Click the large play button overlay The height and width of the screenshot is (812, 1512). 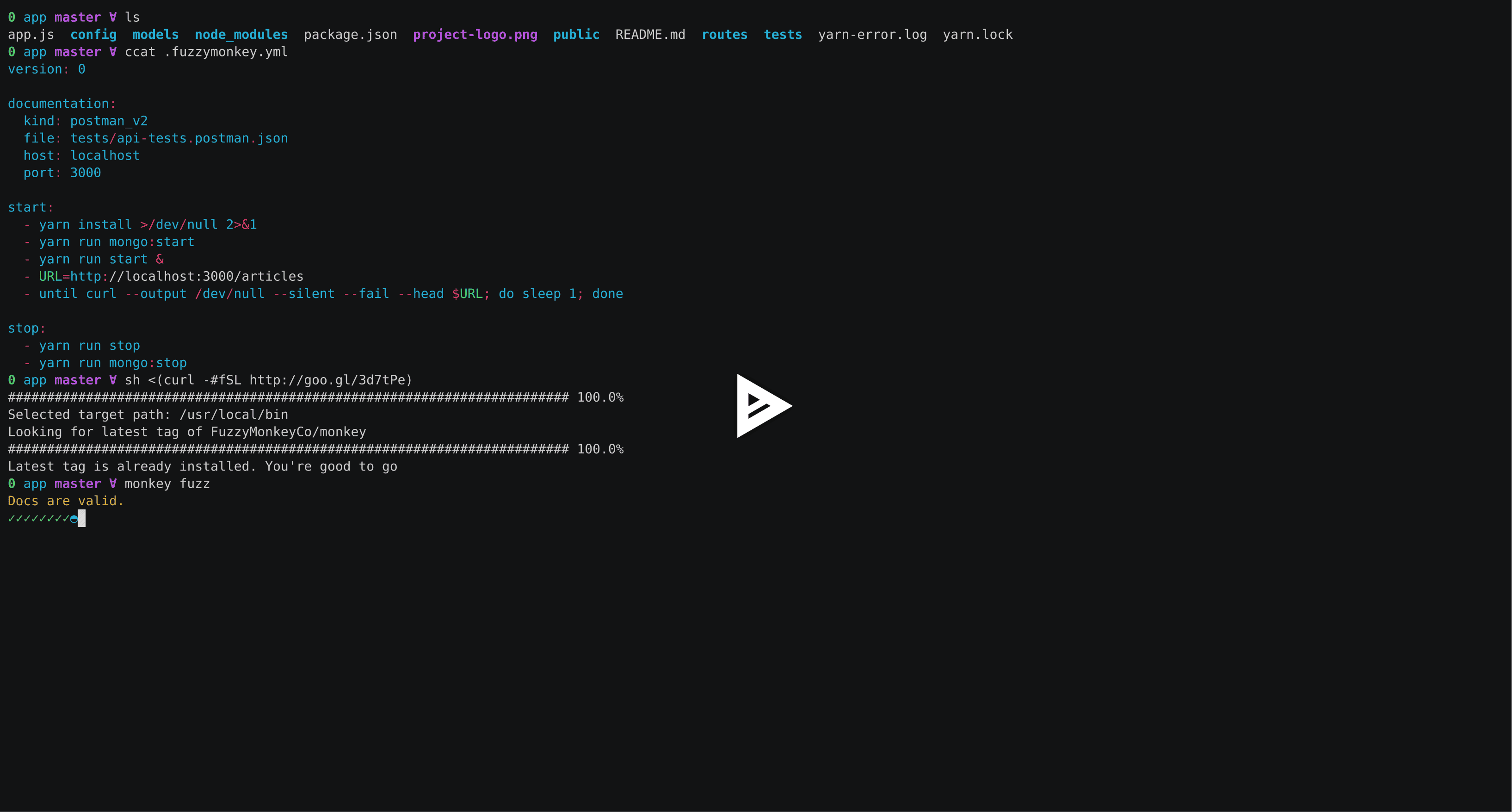pos(763,406)
